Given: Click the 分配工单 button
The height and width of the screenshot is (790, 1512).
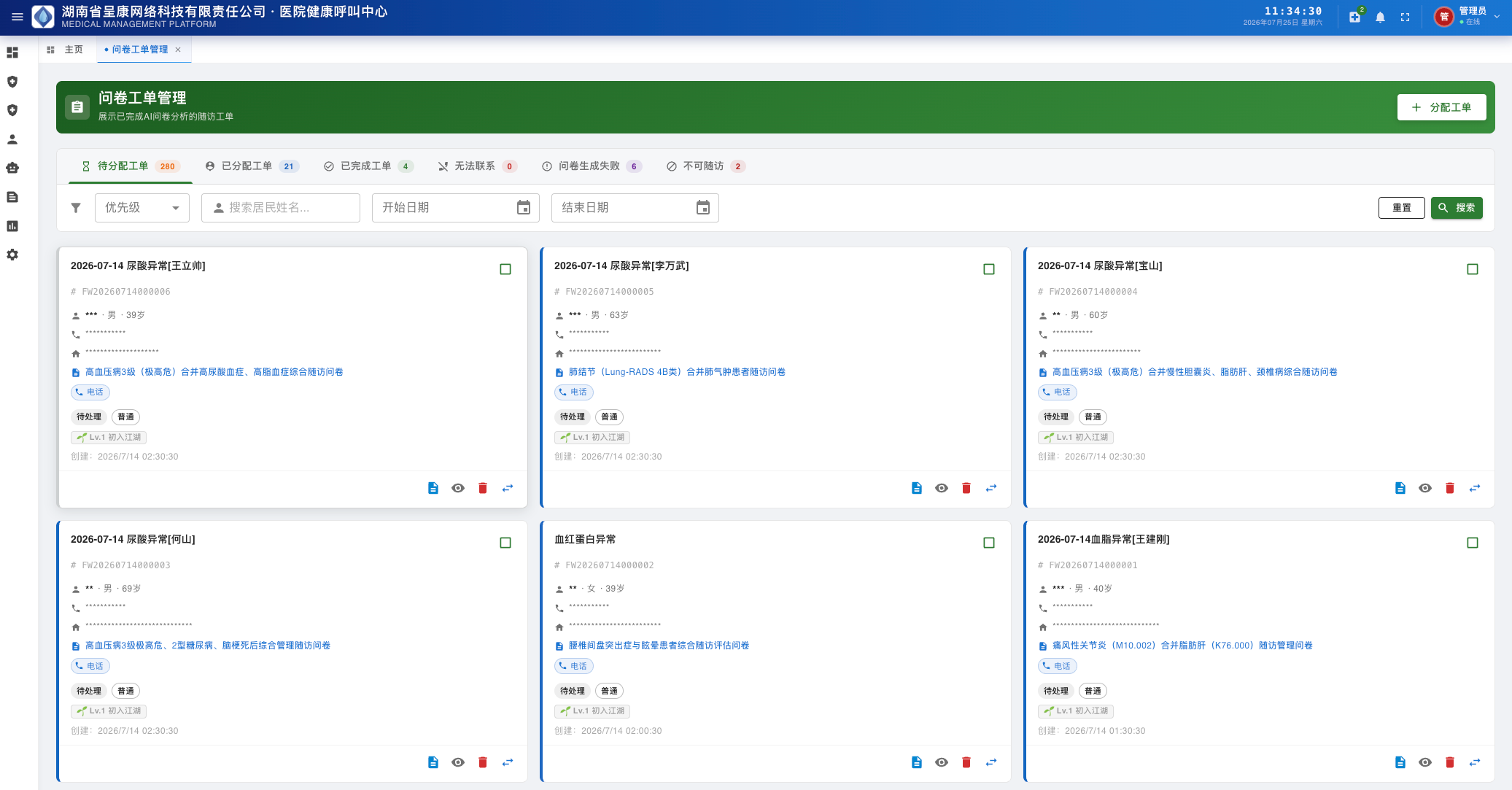Looking at the screenshot, I should pyautogui.click(x=1442, y=107).
